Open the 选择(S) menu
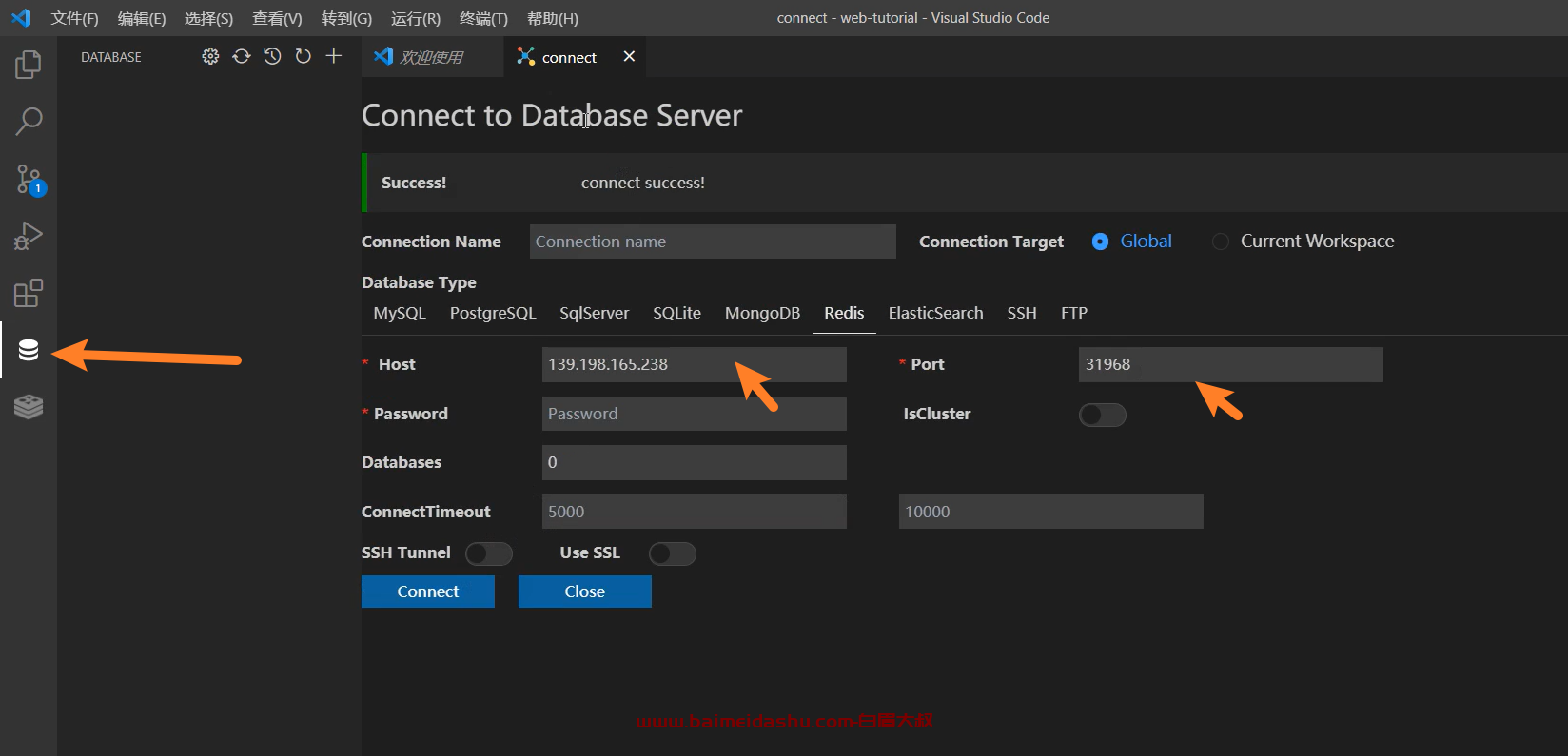Viewport: 1568px width, 756px height. (208, 18)
